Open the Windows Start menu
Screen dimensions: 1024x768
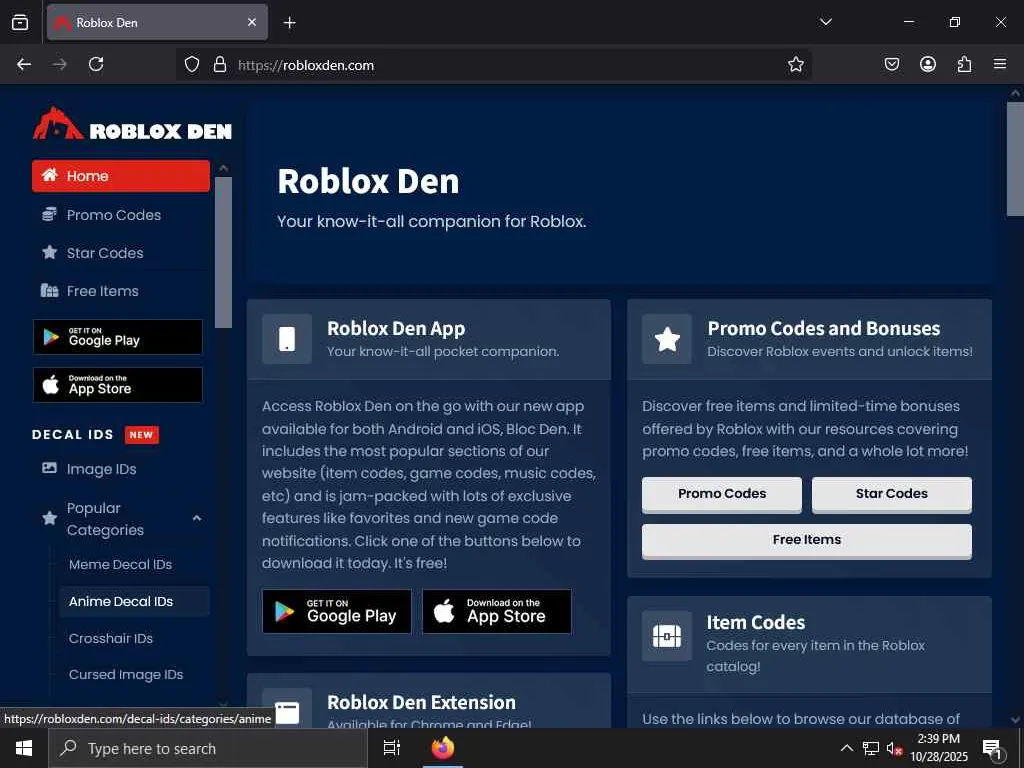[x=24, y=748]
